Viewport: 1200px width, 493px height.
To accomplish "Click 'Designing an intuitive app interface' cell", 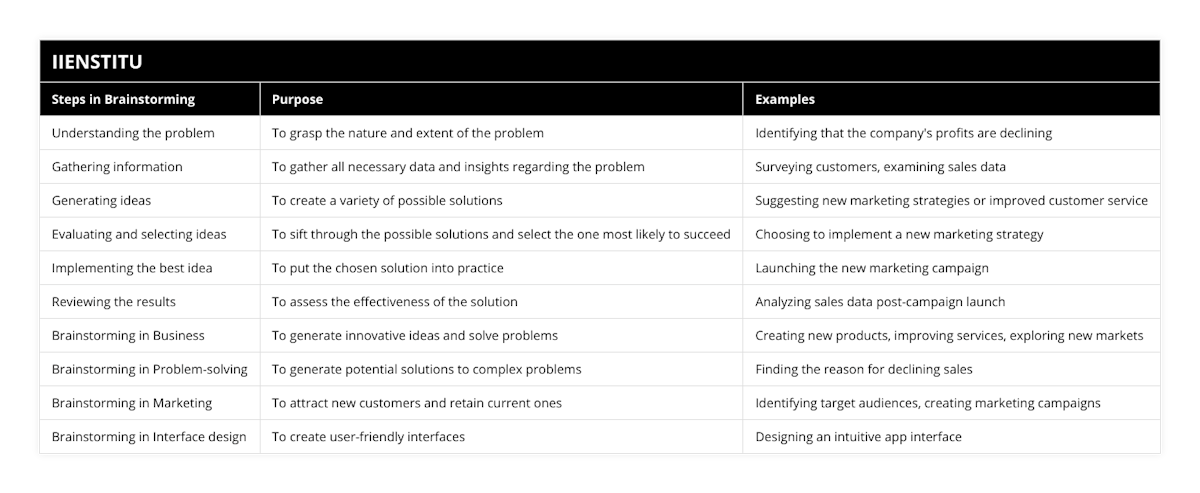I will [x=859, y=437].
